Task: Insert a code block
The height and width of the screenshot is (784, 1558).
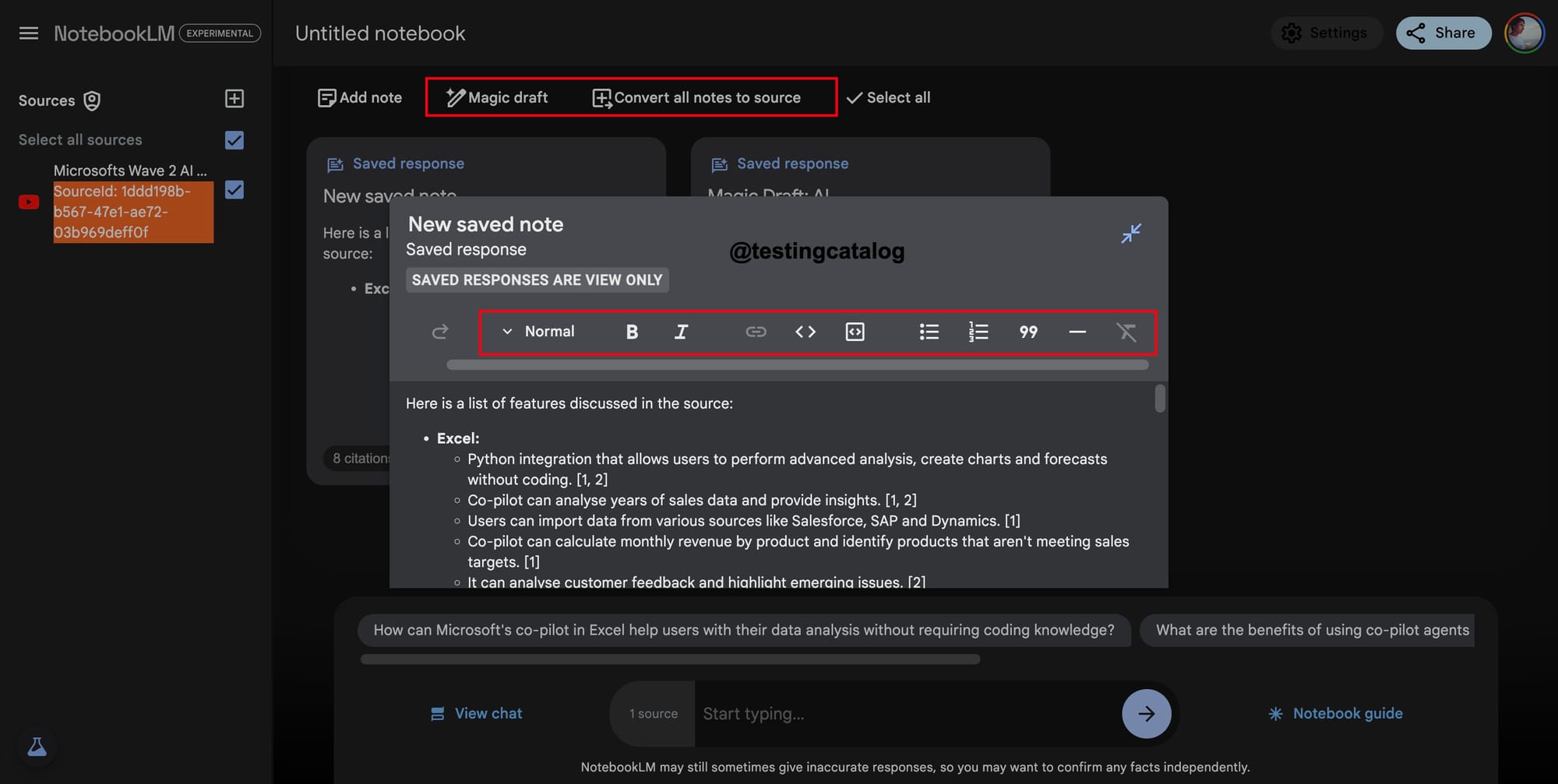Action: pyautogui.click(x=855, y=332)
